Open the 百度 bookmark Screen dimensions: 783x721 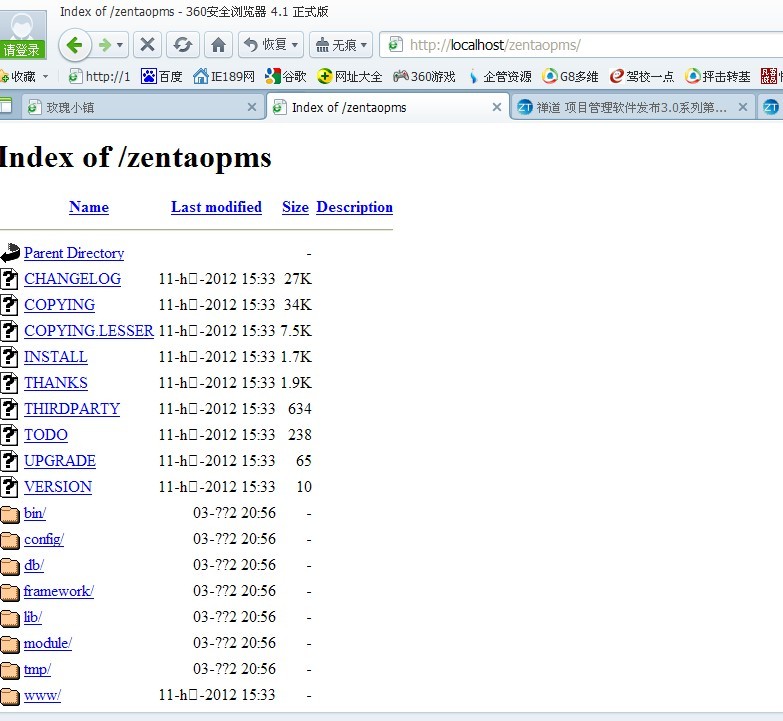(x=162, y=76)
